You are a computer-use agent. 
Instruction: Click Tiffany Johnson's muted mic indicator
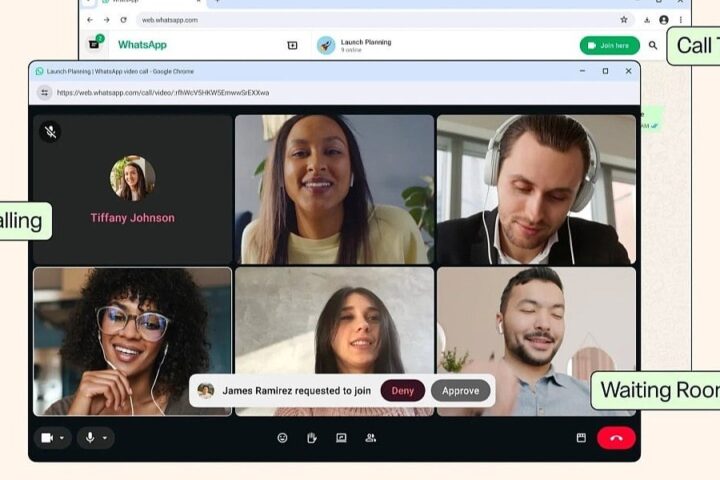pos(51,132)
